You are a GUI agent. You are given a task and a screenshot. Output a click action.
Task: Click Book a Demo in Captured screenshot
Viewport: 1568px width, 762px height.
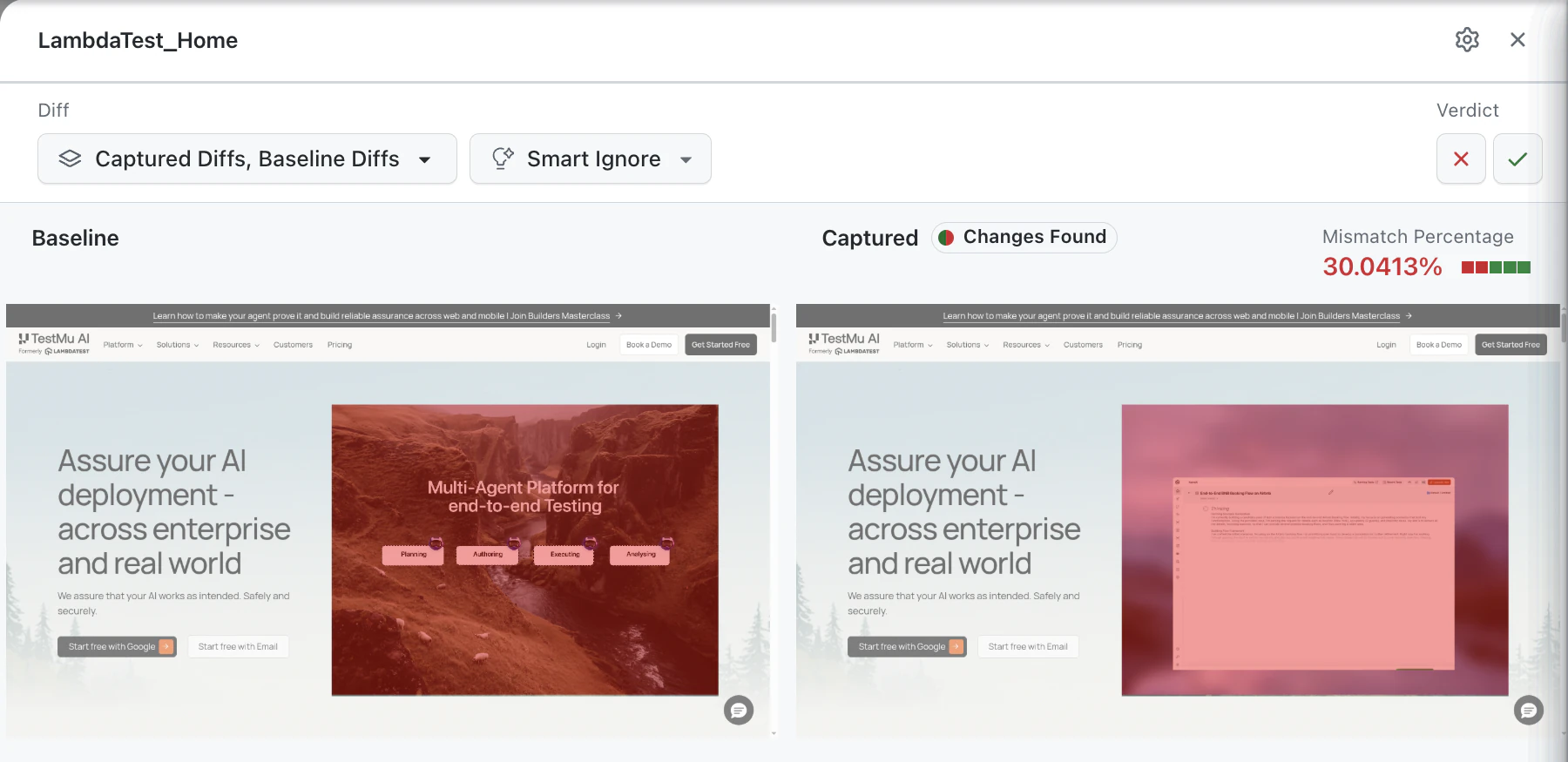click(1439, 345)
